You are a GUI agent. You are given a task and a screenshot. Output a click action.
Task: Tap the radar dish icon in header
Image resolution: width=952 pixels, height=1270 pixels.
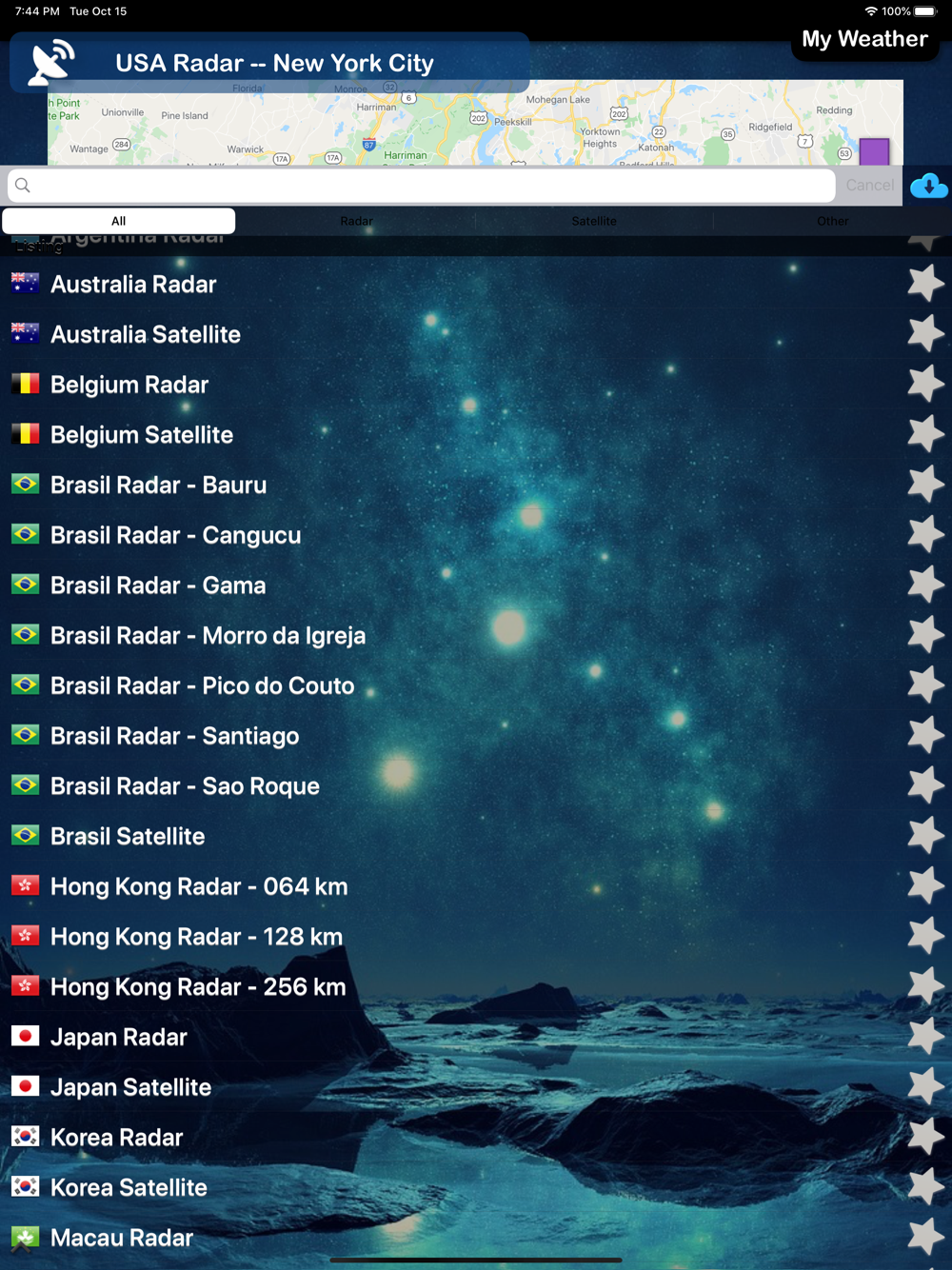click(x=51, y=62)
